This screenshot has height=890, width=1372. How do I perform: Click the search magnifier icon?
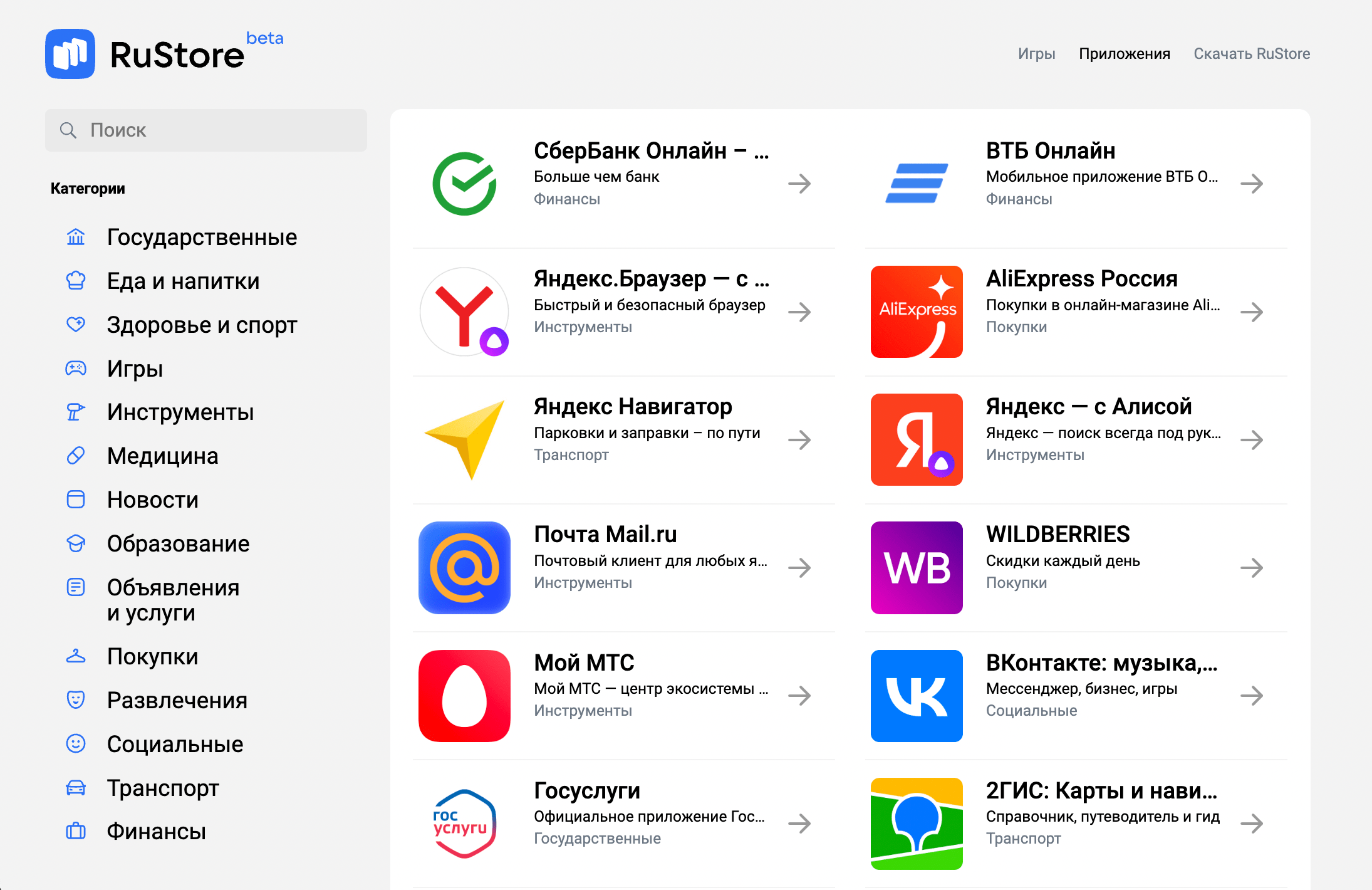68,130
